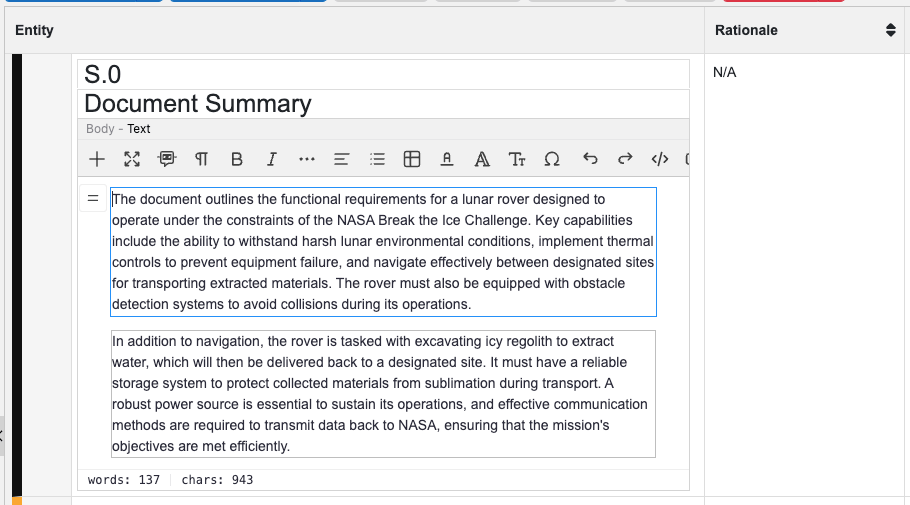Insert special character with omega icon
The width and height of the screenshot is (910, 505).
(x=552, y=159)
